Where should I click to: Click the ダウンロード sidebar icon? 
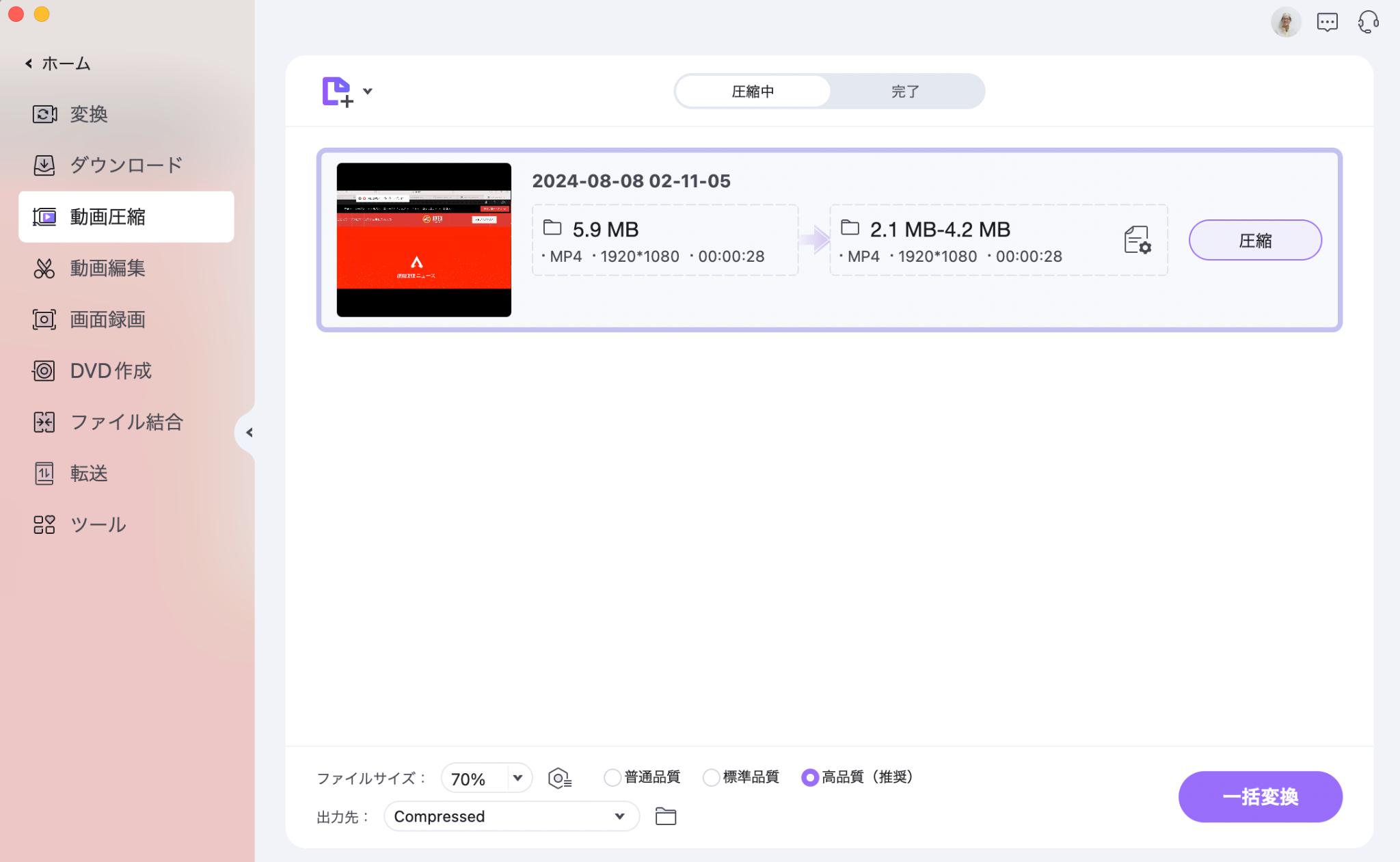tap(44, 165)
